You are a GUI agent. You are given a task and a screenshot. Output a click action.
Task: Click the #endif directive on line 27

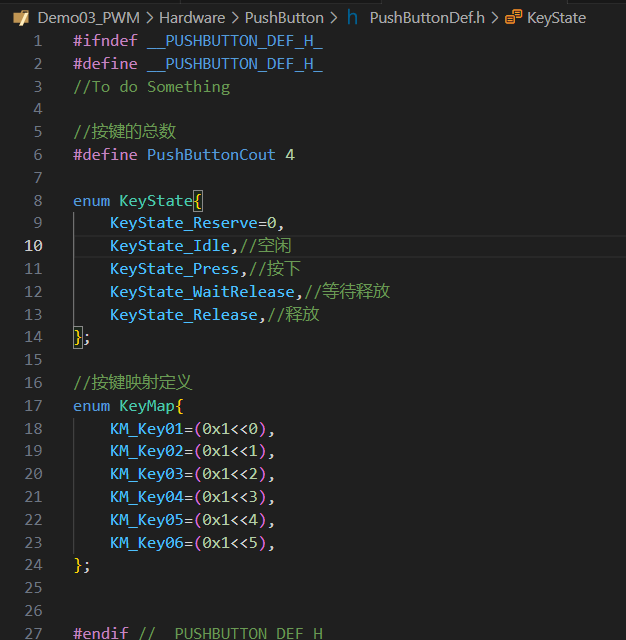pos(101,633)
